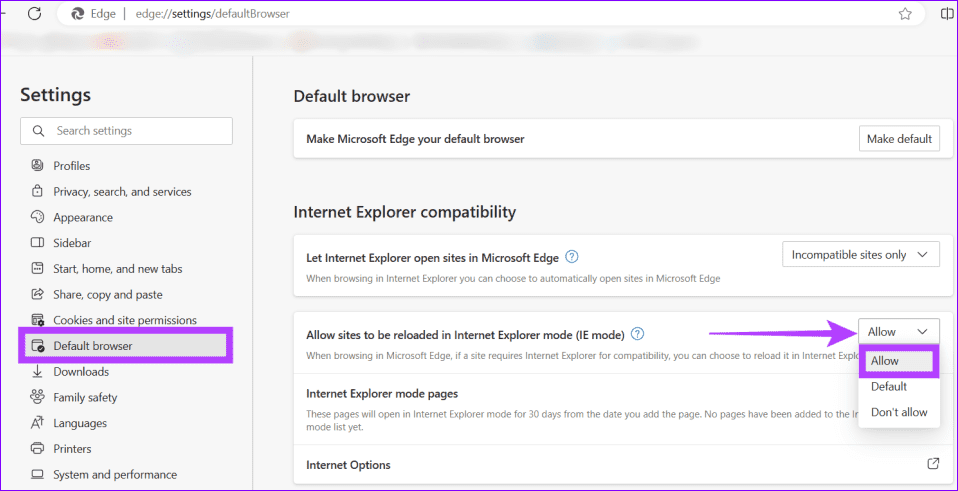Screen dimensions: 958x491
Task: Click the Printers icon
Action: point(37,448)
